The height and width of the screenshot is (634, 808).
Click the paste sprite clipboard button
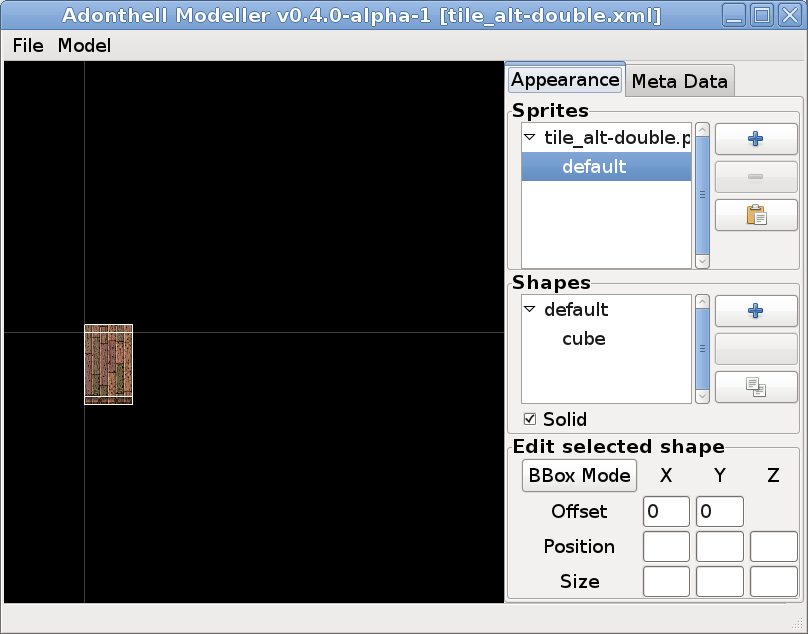756,215
